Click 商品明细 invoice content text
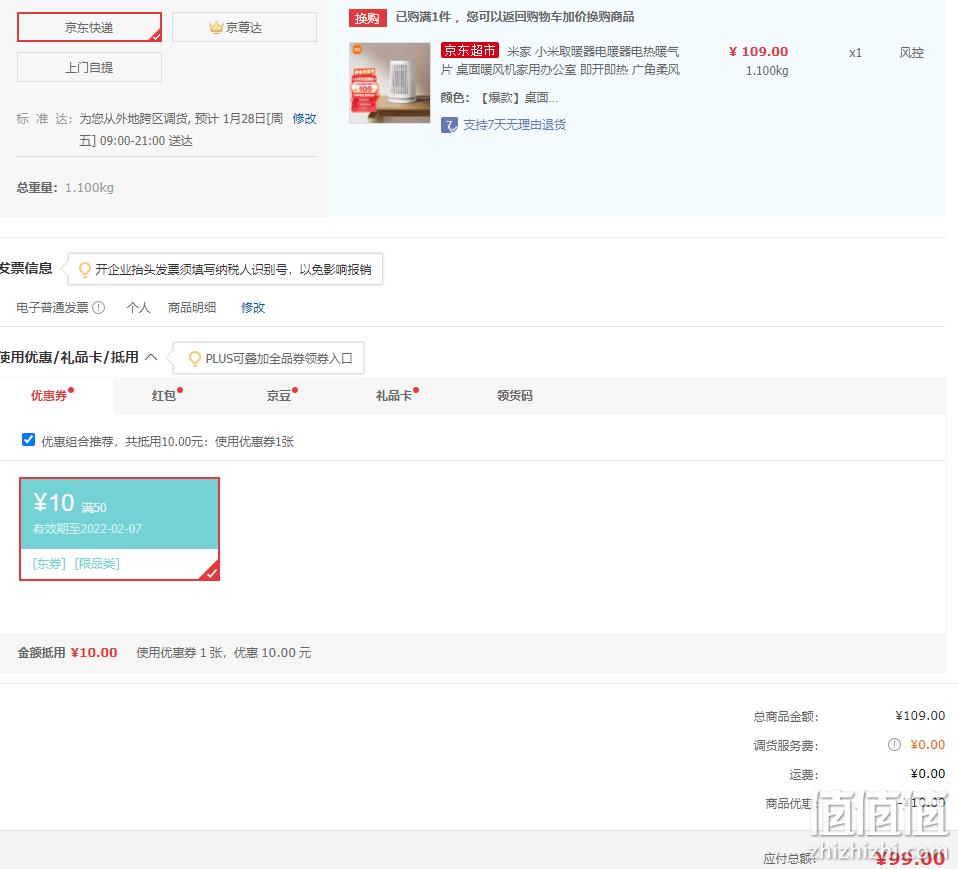958x869 pixels. [192, 307]
